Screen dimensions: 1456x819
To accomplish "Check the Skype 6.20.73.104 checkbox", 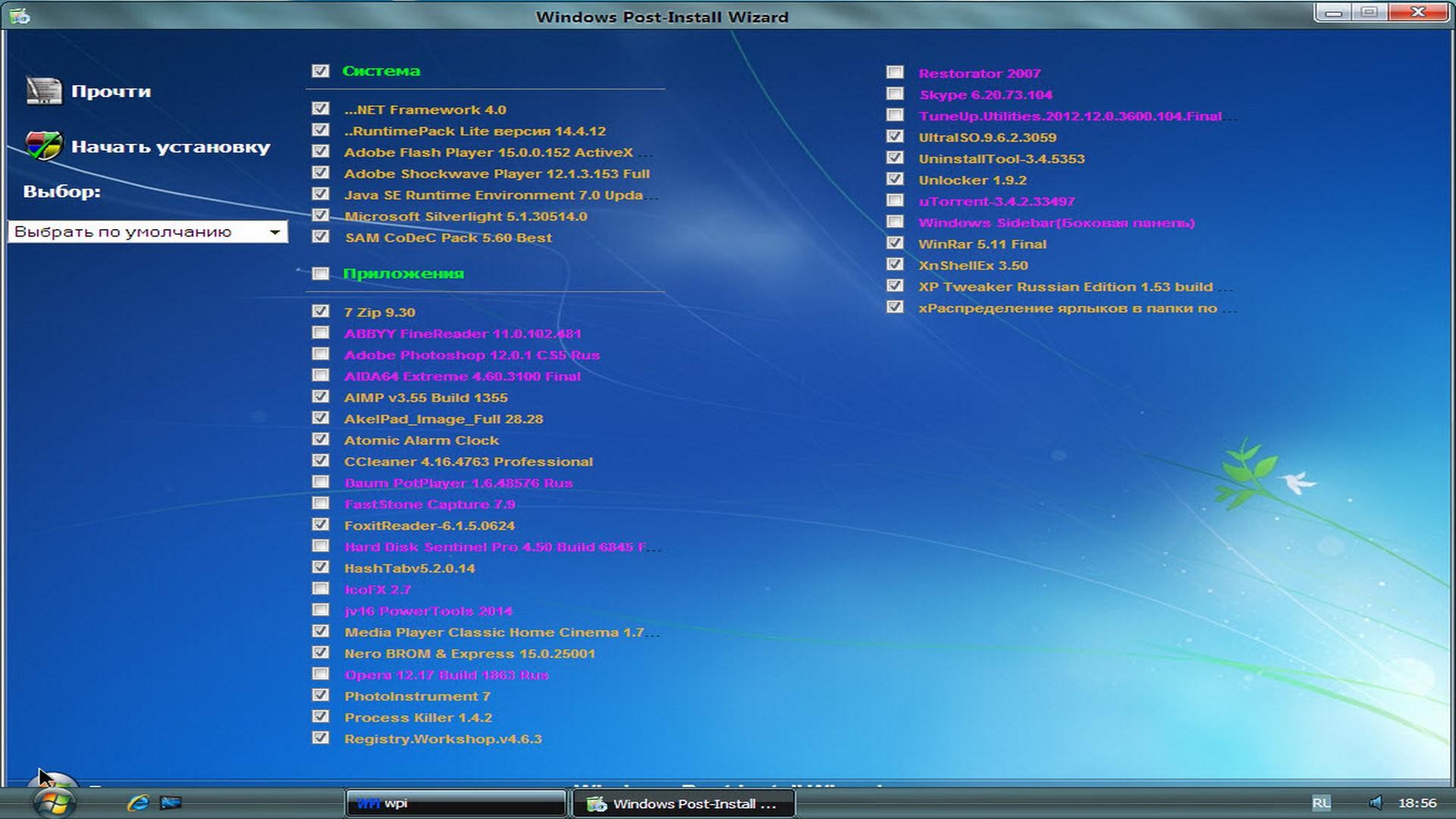I will pyautogui.click(x=896, y=94).
